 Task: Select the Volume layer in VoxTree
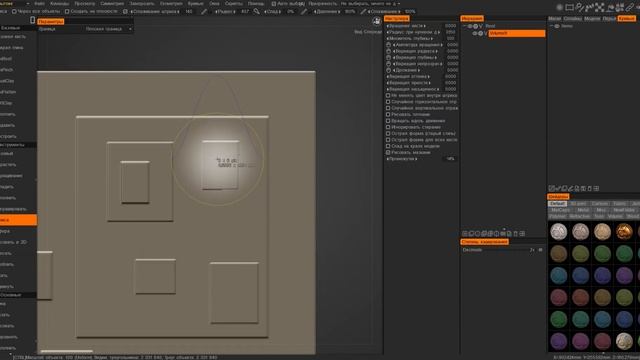point(517,33)
